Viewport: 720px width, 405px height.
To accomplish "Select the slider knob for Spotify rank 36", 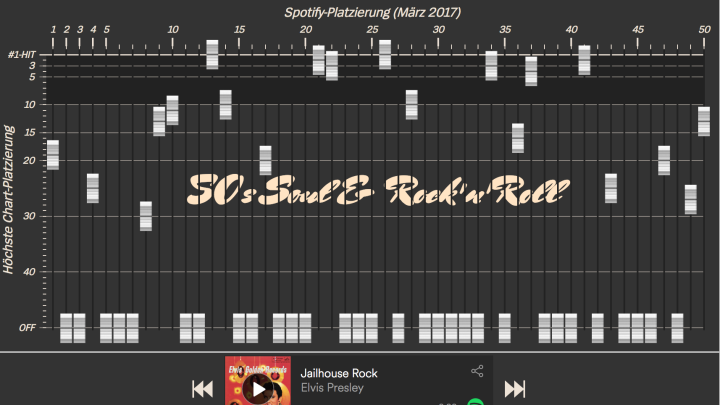I will (x=518, y=138).
